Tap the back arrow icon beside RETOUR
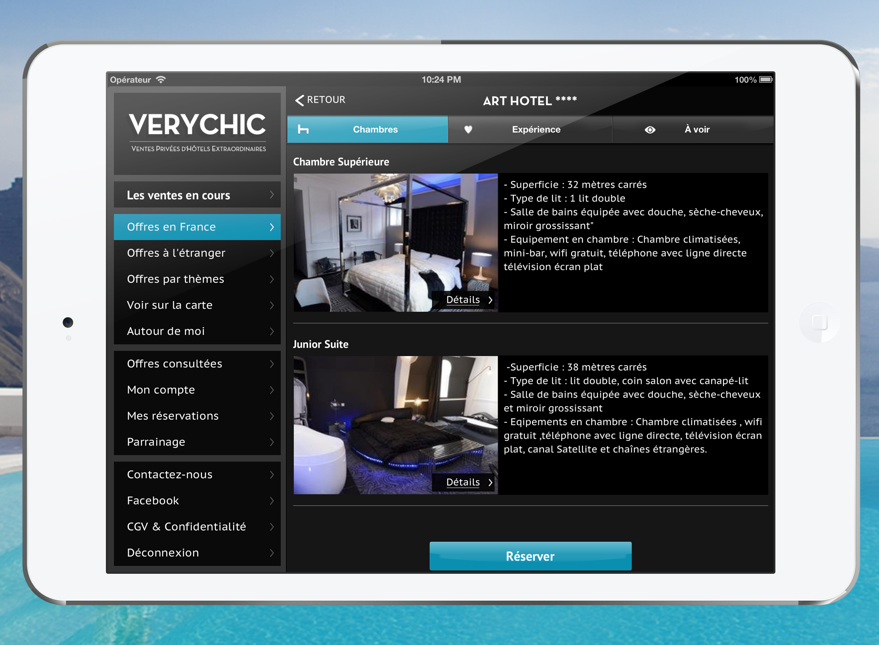This screenshot has width=879, height=645. pos(299,100)
